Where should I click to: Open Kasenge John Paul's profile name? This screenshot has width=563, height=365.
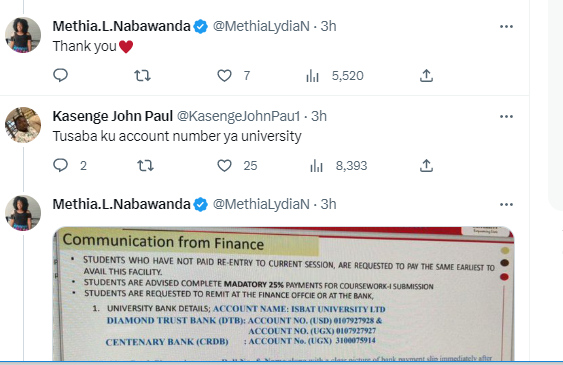click(x=113, y=116)
